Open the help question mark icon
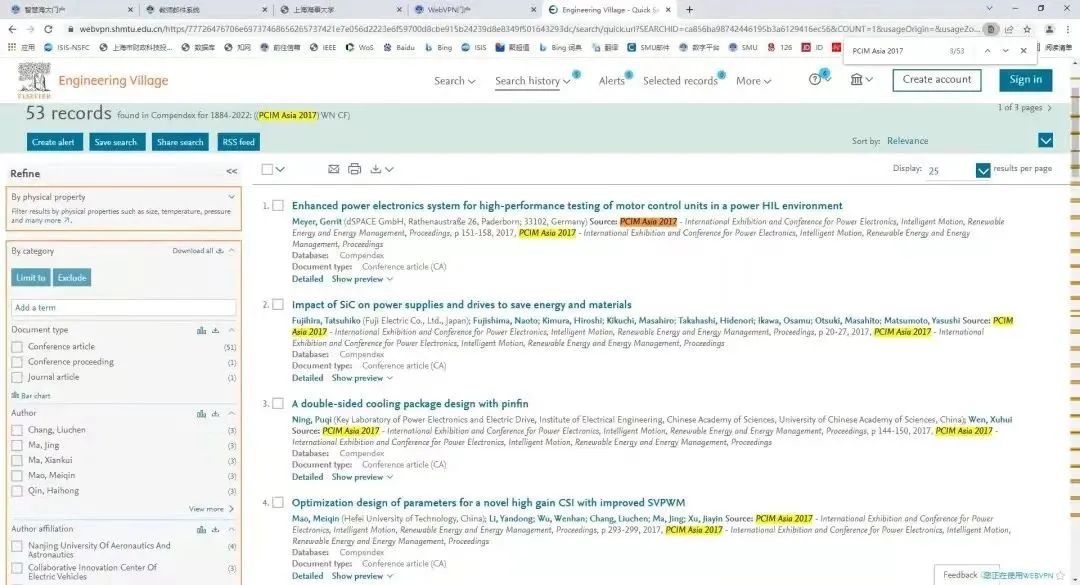Viewport: 1080px width, 585px height. [x=816, y=80]
